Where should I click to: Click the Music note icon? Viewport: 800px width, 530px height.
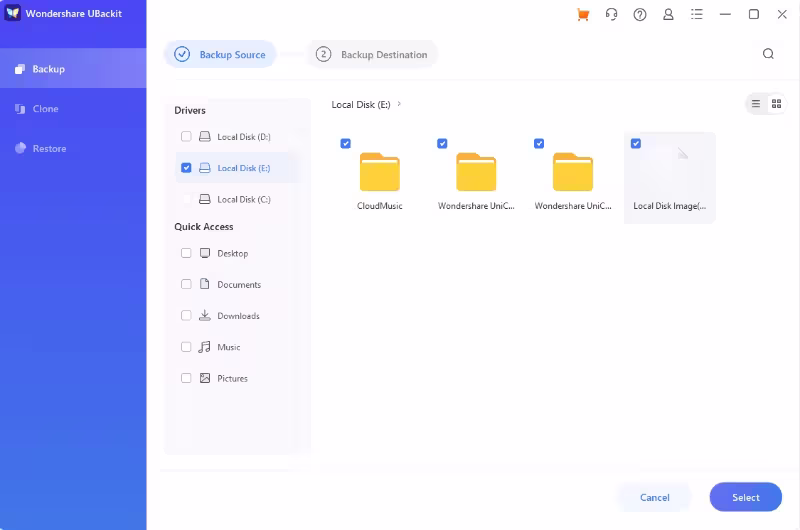point(205,347)
